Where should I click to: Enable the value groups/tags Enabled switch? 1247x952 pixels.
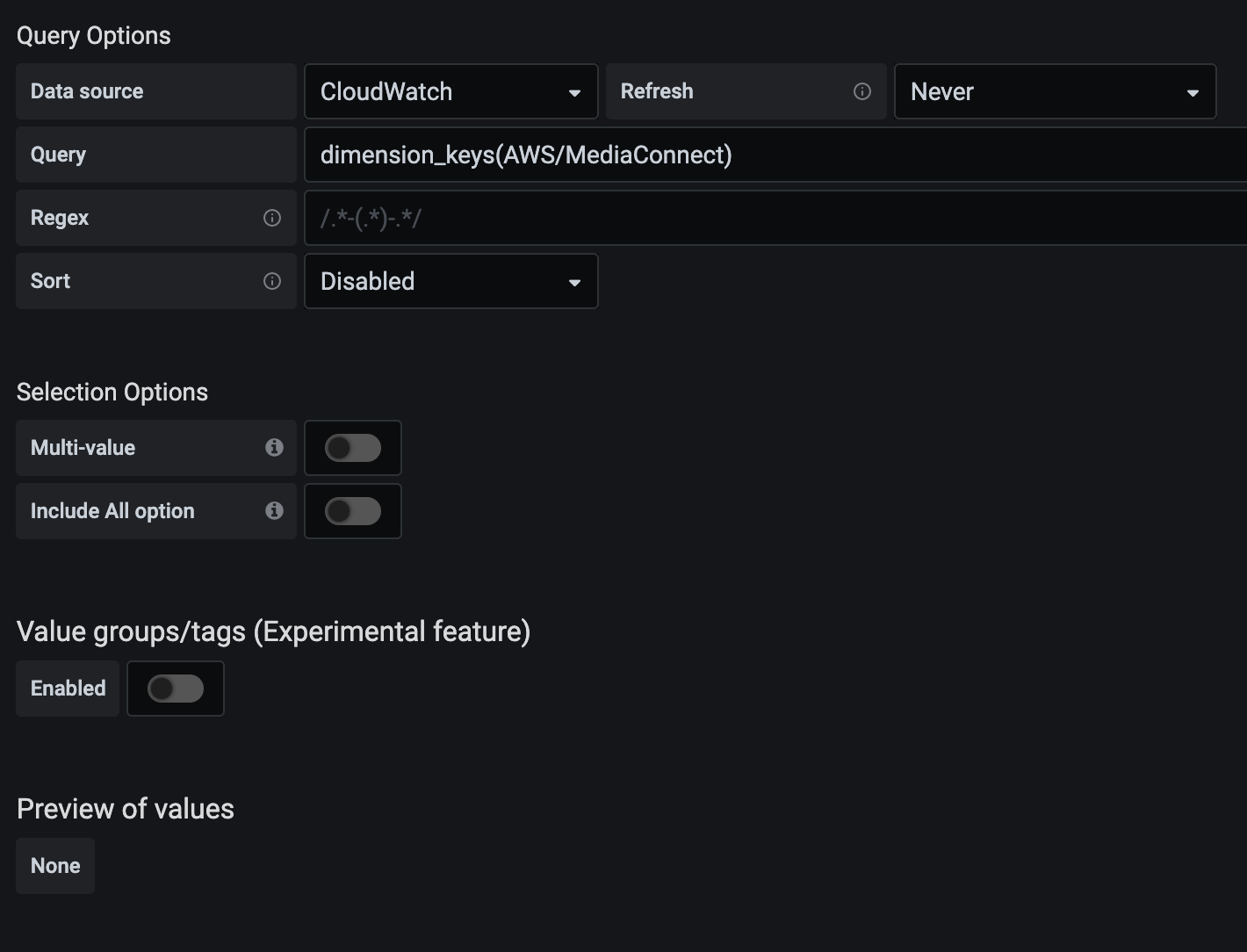point(175,689)
